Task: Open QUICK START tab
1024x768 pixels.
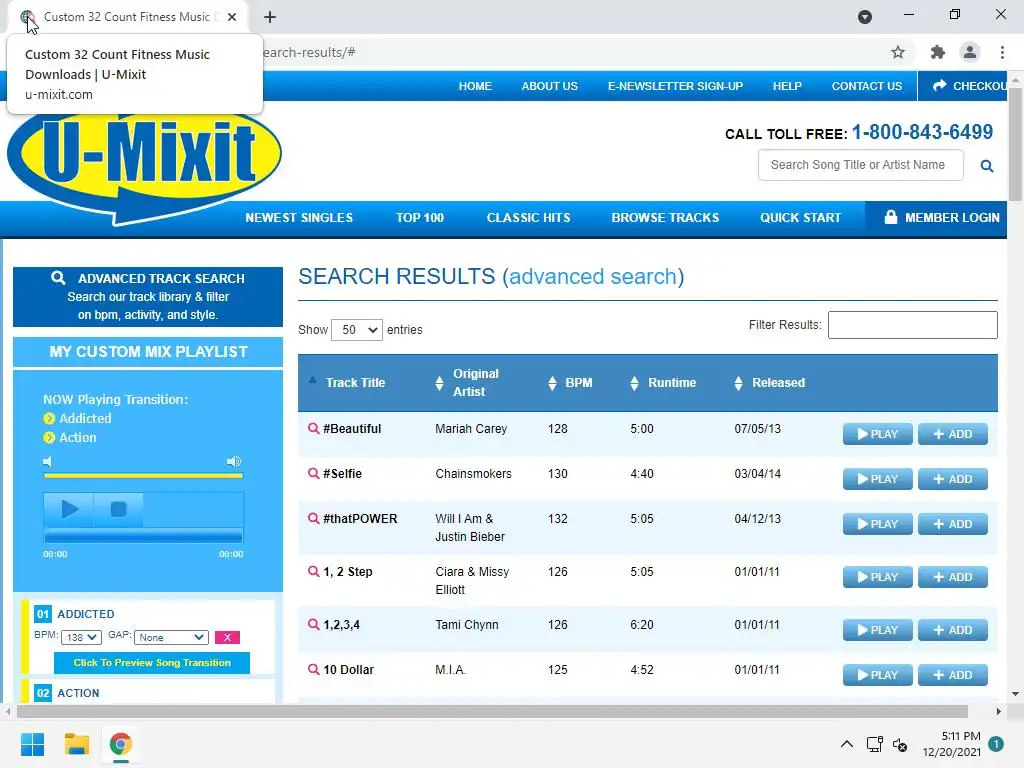Action: [x=801, y=218]
